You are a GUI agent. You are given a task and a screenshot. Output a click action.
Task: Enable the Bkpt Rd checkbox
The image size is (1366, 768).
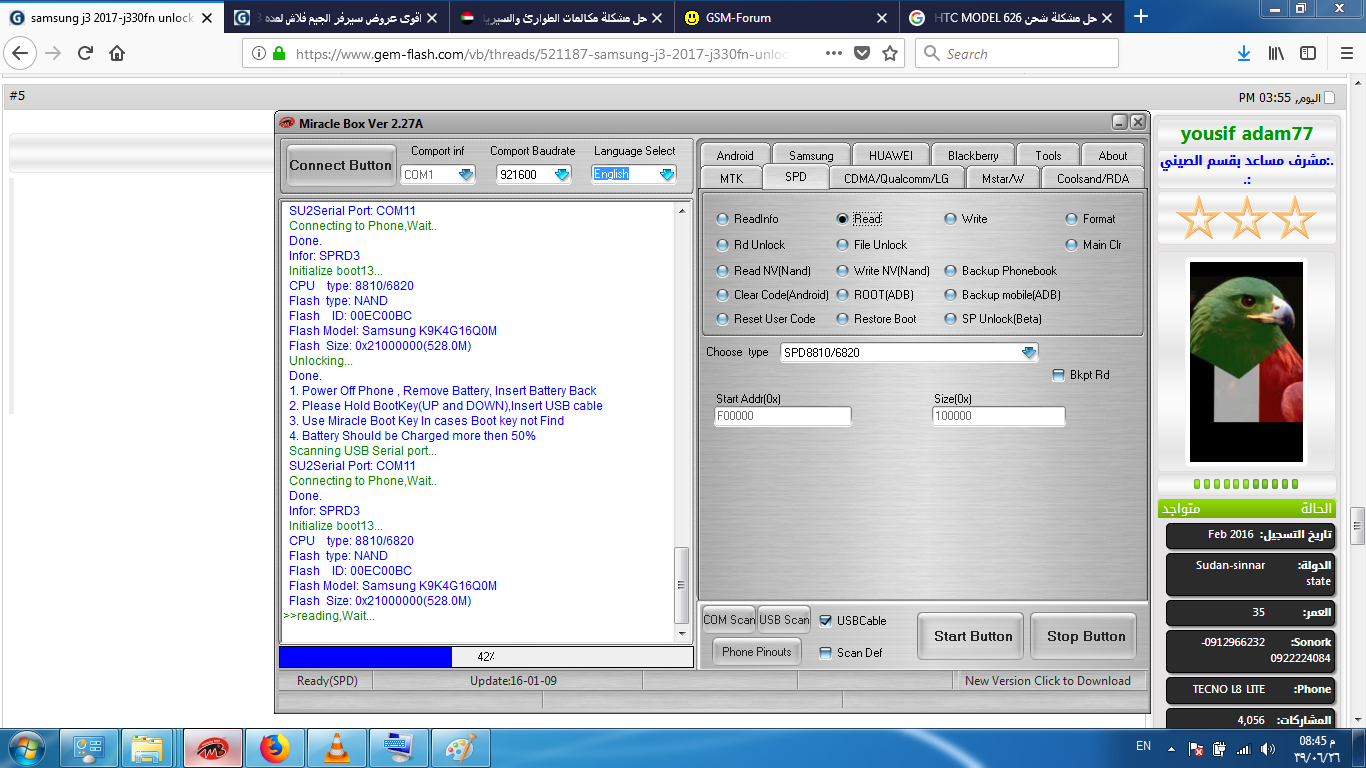click(x=1059, y=375)
